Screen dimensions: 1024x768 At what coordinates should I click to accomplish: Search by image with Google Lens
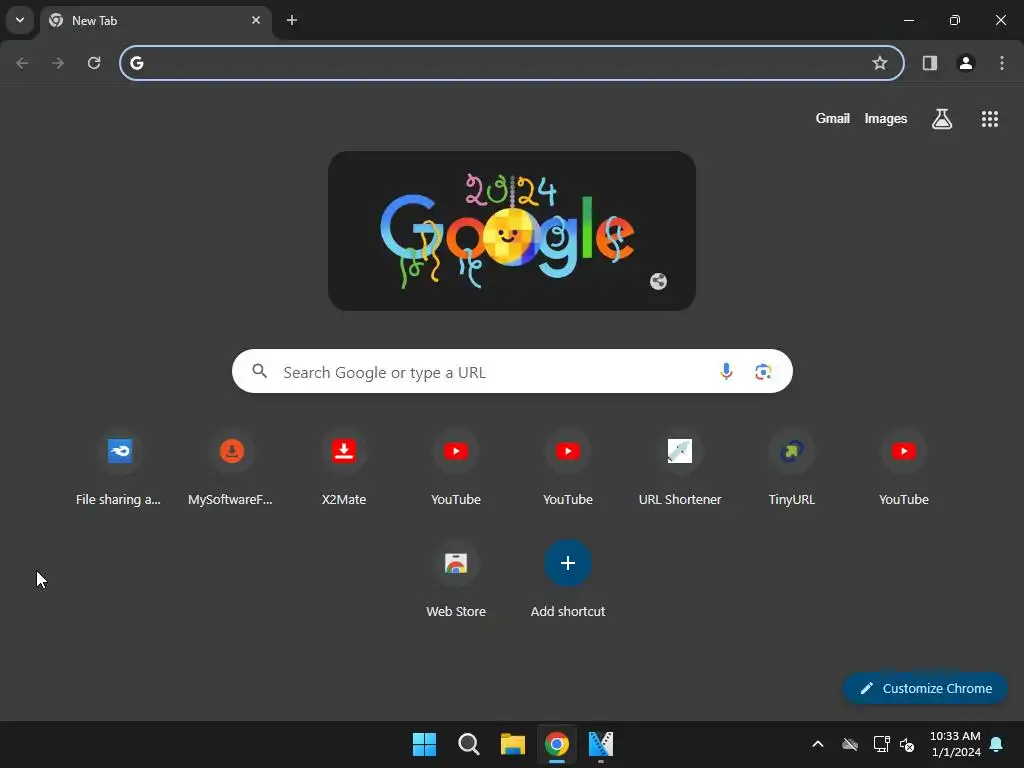[x=763, y=372]
